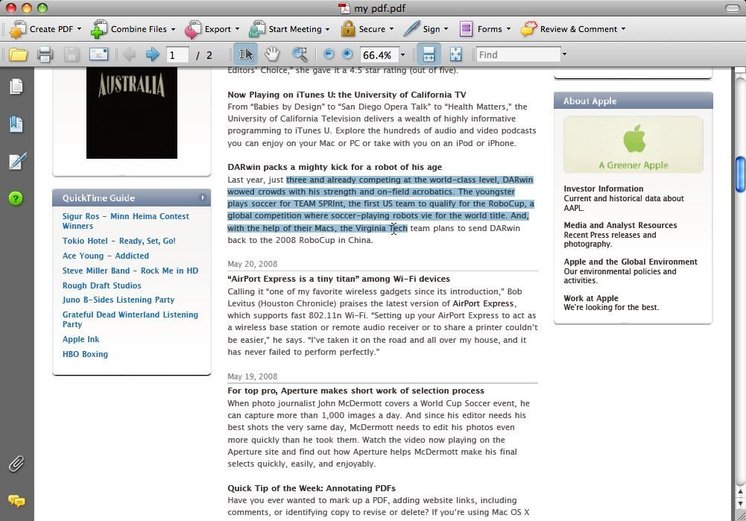
Task: Open the Tokio Hotel Ready, Set, Go! link
Action: (x=119, y=241)
